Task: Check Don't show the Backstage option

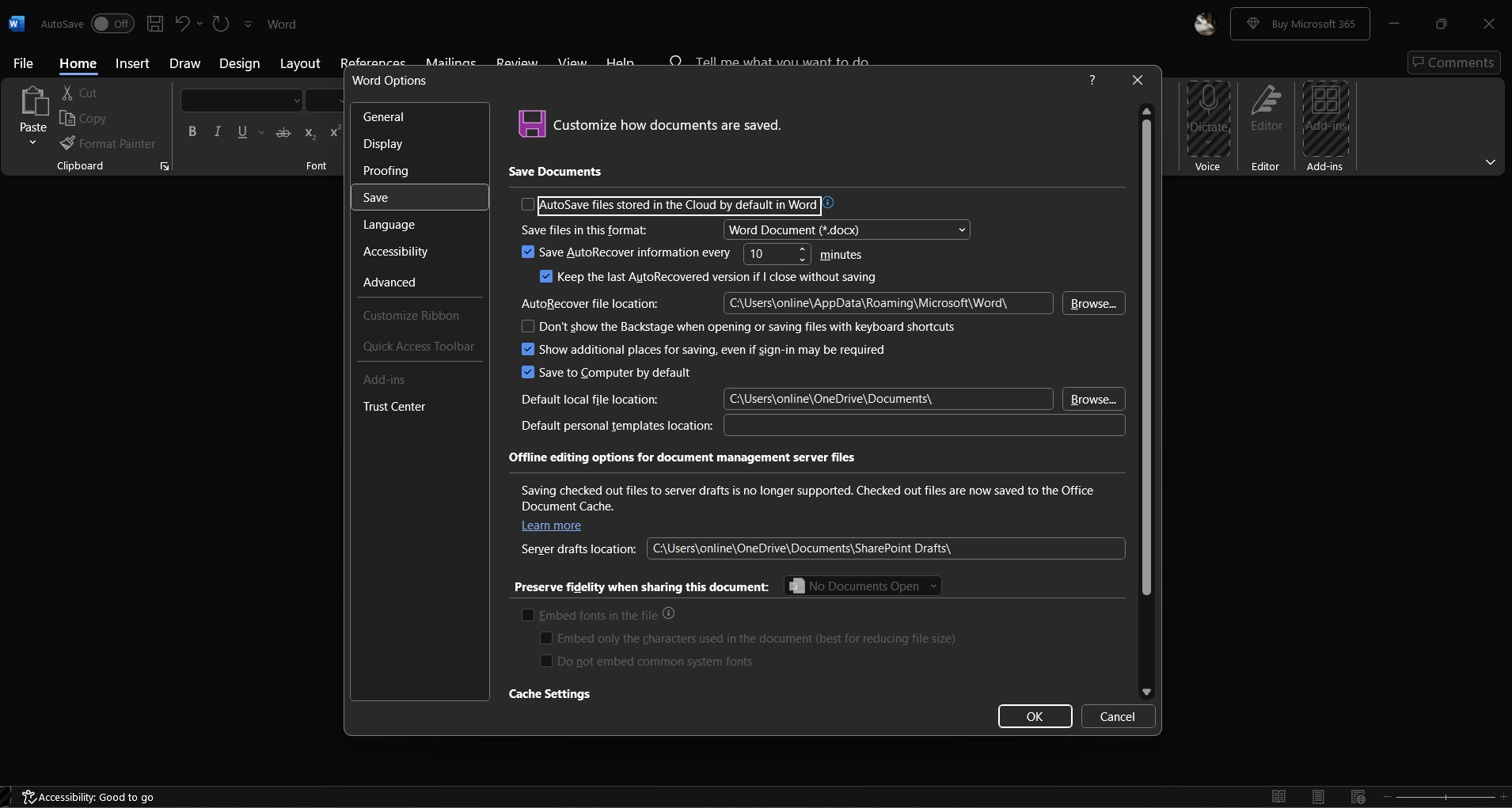Action: point(528,327)
